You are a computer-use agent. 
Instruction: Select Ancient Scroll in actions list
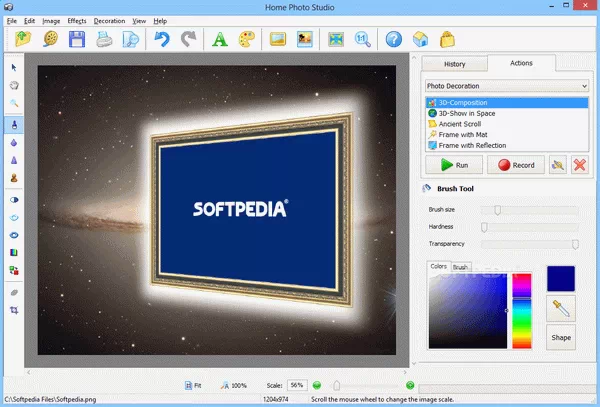462,123
